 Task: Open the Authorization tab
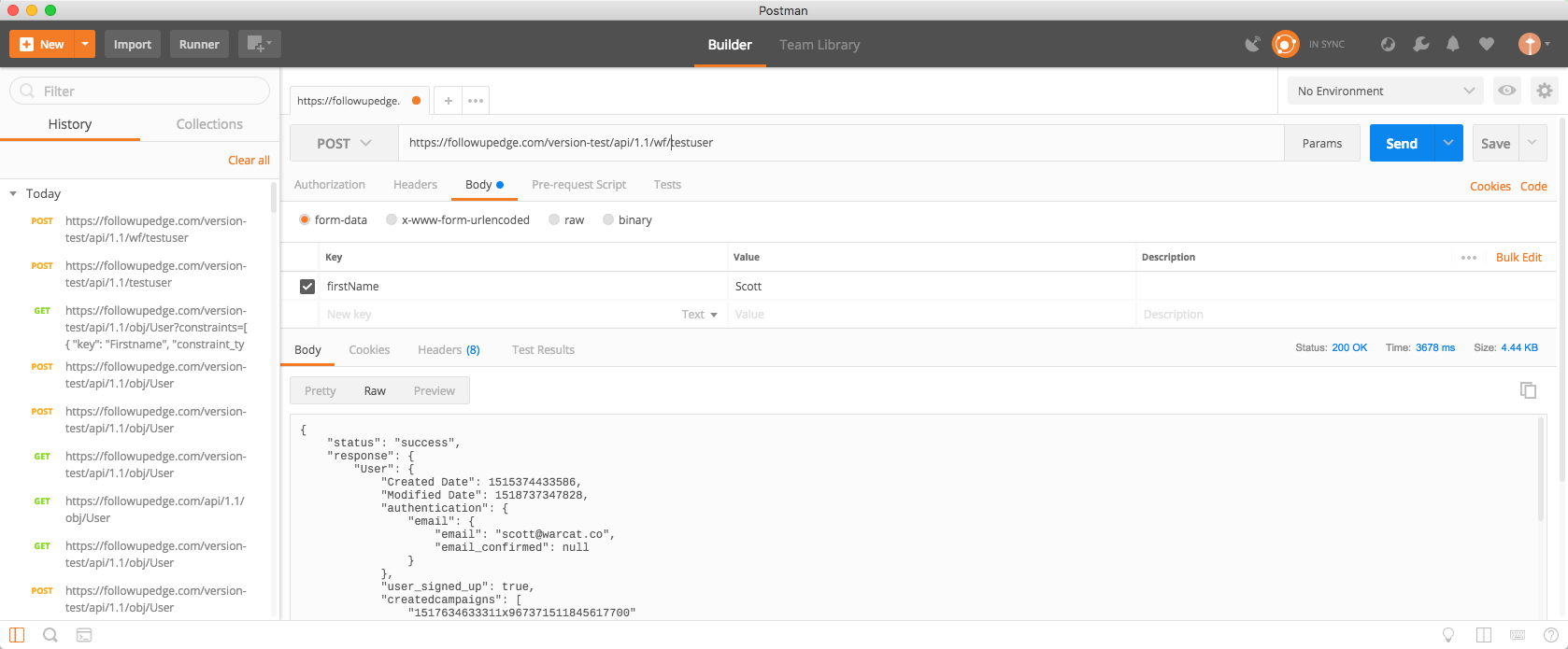pos(330,185)
